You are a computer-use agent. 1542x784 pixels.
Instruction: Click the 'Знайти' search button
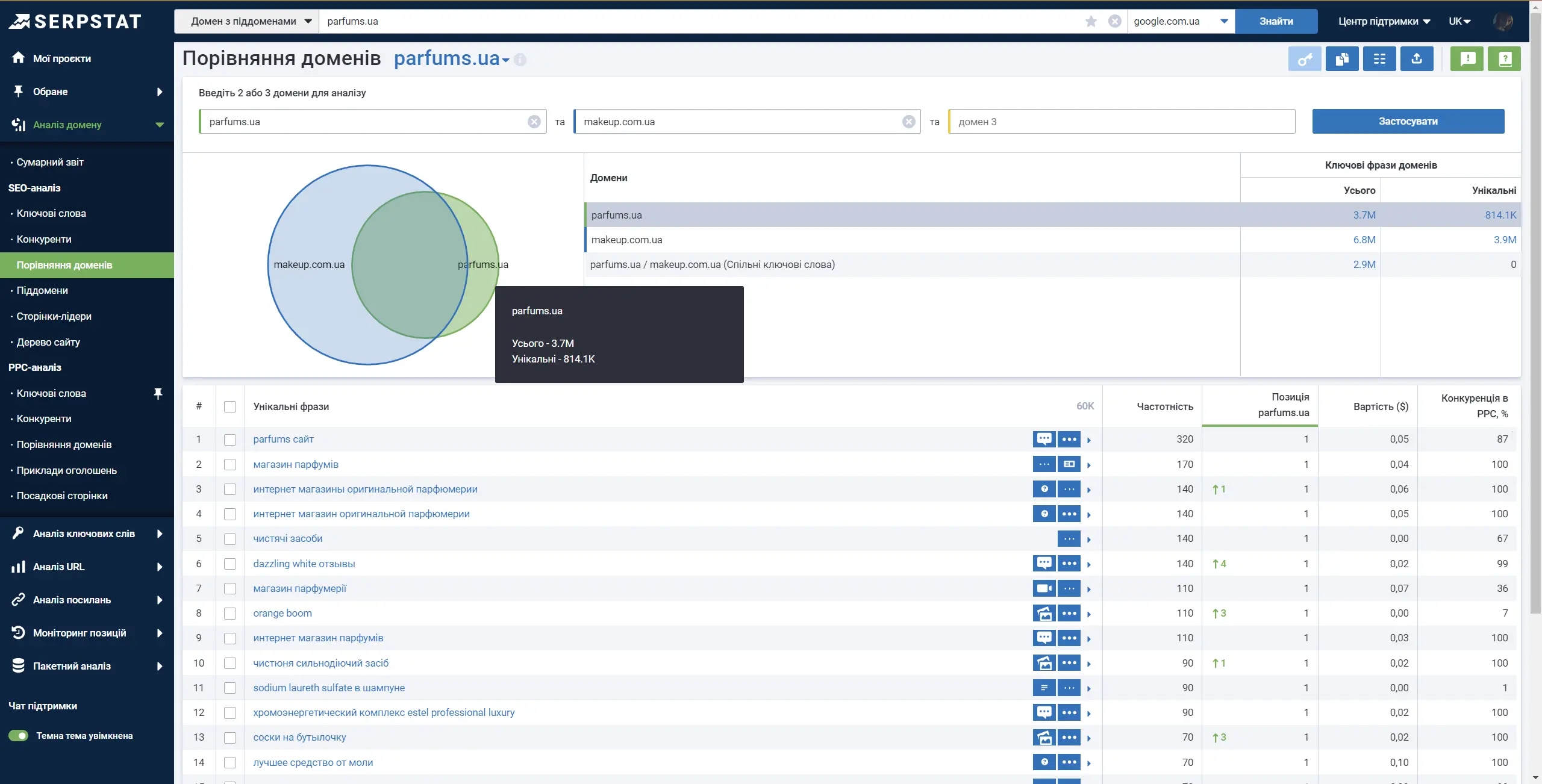(x=1276, y=22)
